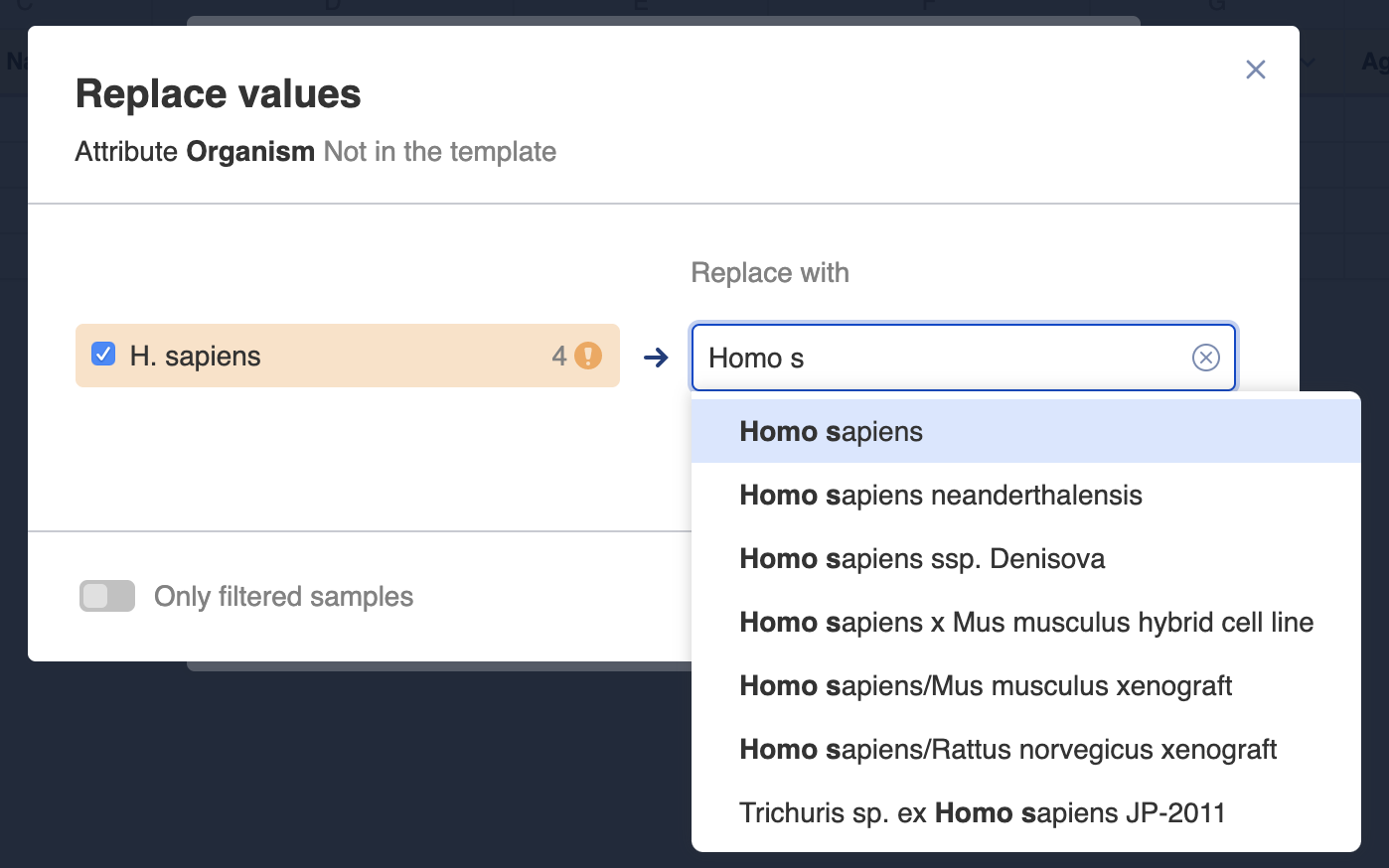The height and width of the screenshot is (868, 1389).
Task: Choose Homo sapiens neanderthalensis option
Action: (1025, 495)
